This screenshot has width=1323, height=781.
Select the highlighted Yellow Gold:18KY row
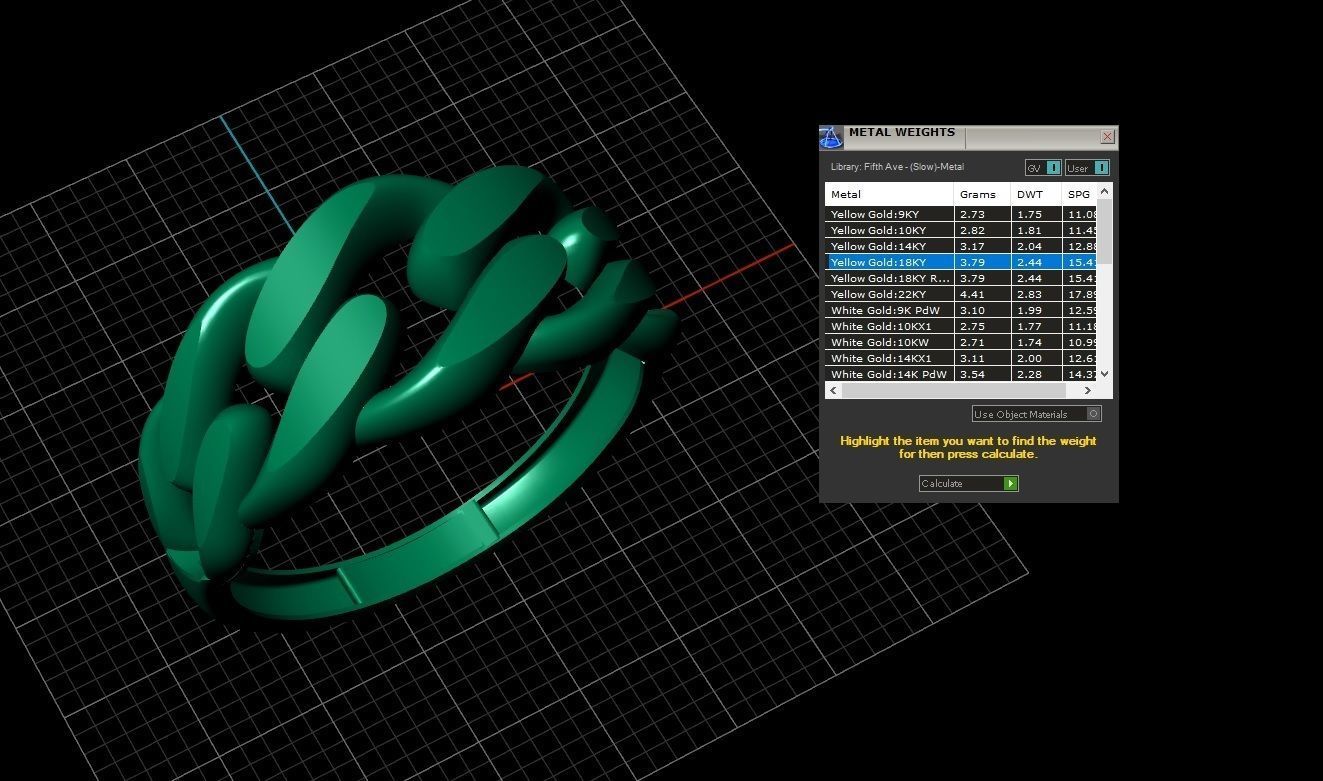click(x=961, y=262)
